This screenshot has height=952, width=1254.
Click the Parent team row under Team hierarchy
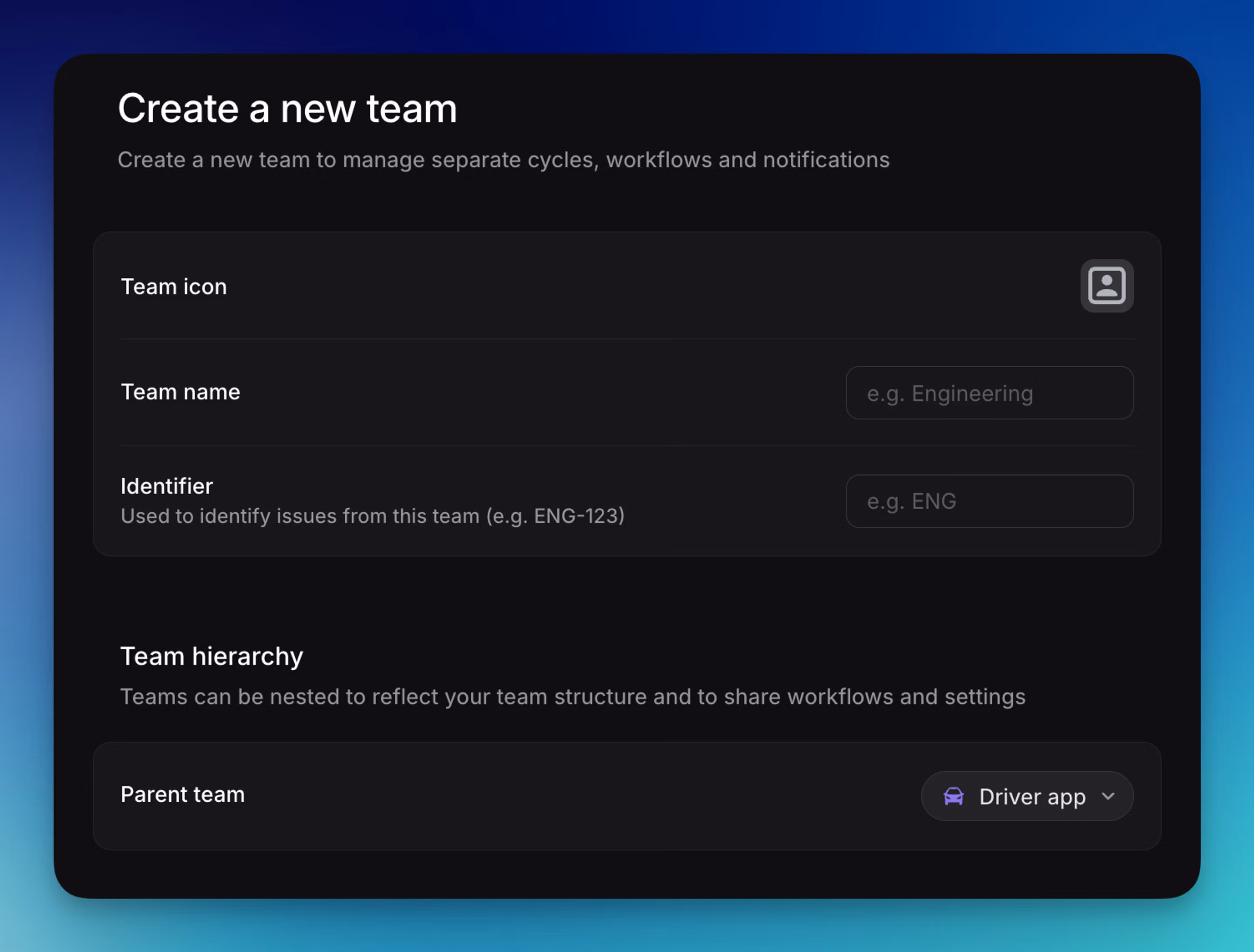(x=182, y=794)
